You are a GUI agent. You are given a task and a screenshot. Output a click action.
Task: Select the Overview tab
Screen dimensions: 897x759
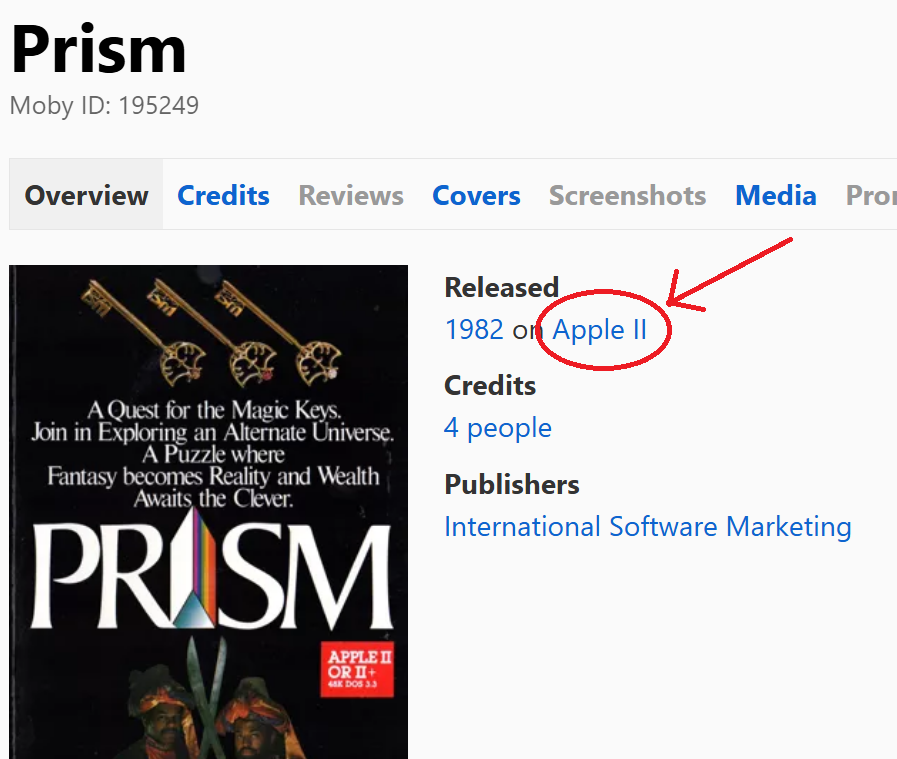pyautogui.click(x=86, y=196)
